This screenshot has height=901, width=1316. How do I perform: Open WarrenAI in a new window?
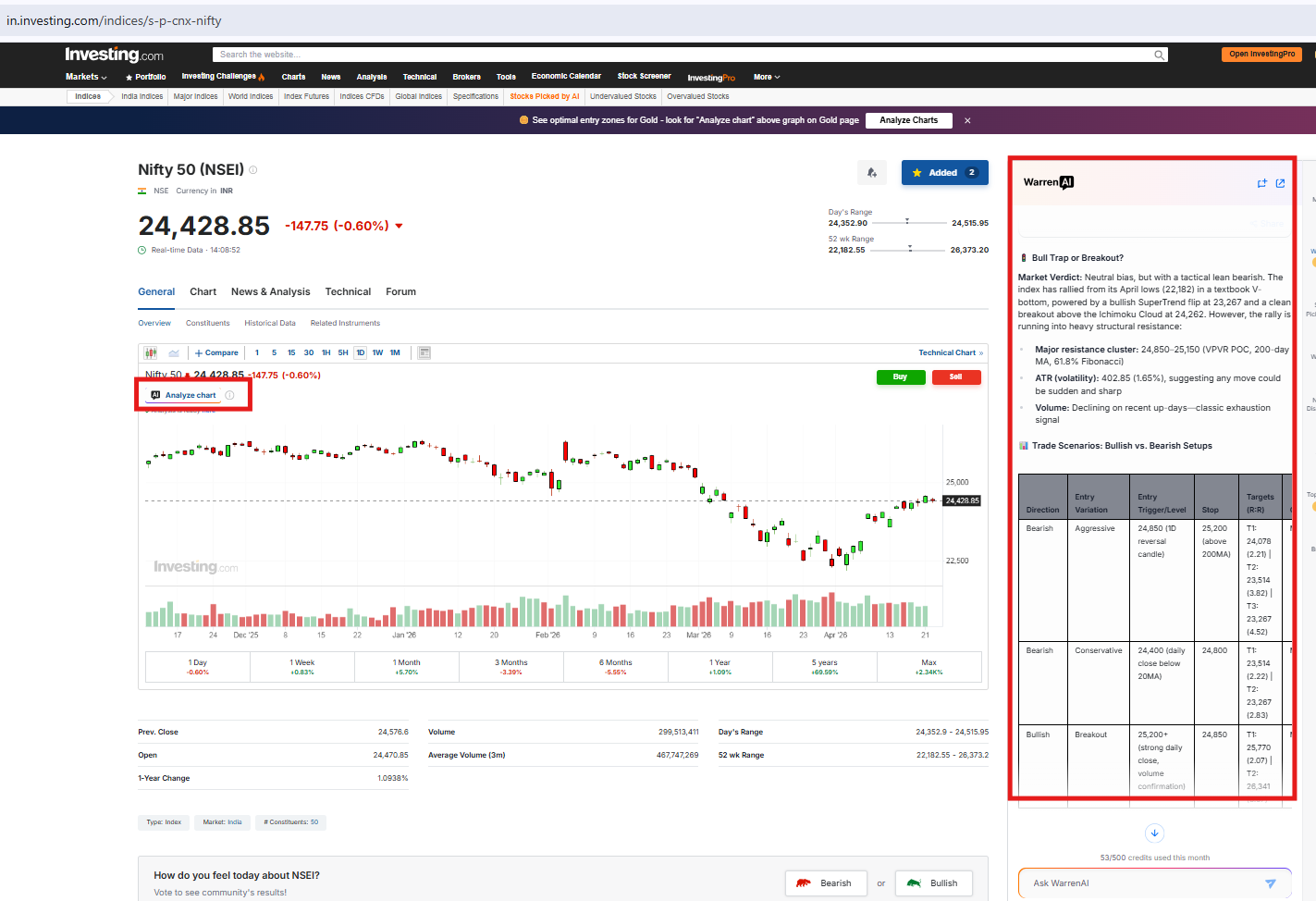click(1280, 183)
